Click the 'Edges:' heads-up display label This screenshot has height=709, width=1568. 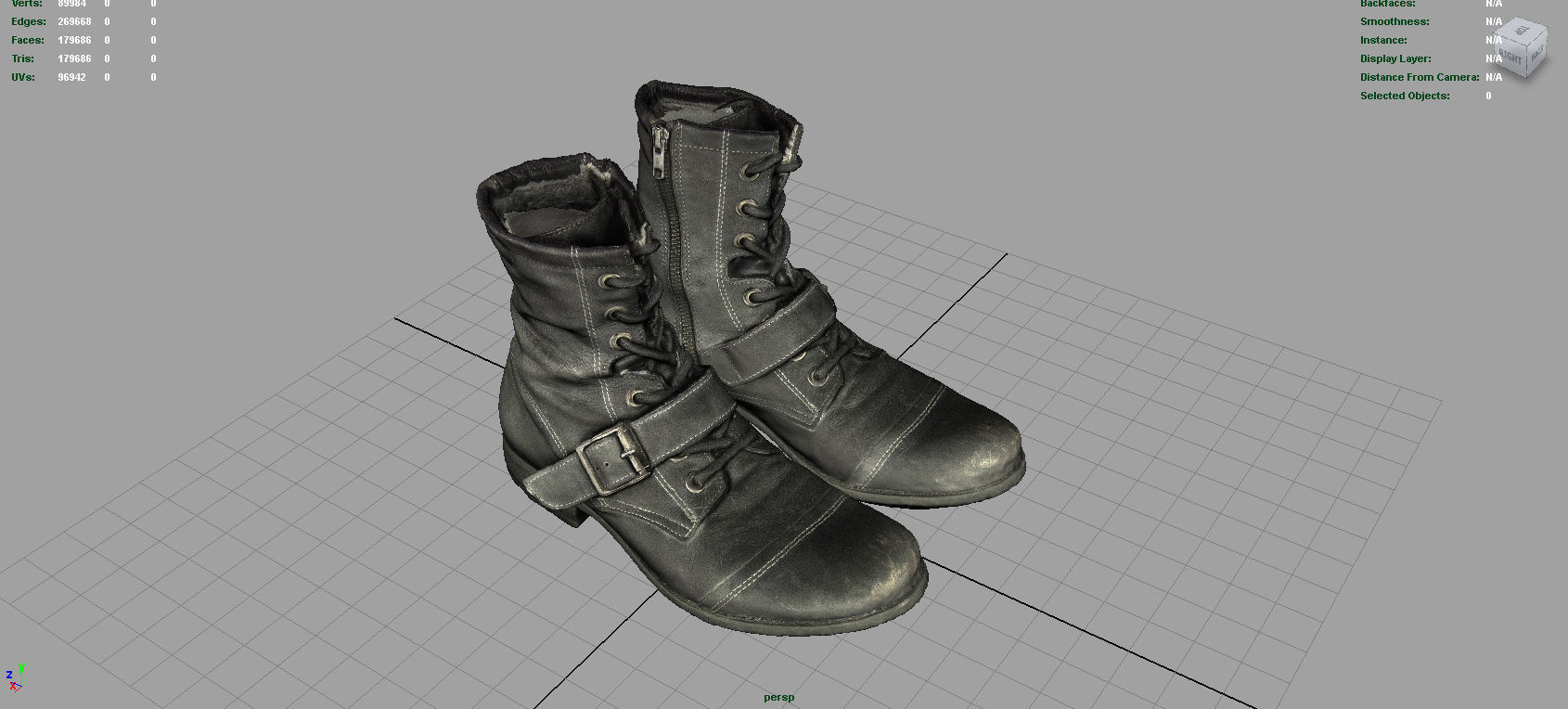click(x=29, y=21)
